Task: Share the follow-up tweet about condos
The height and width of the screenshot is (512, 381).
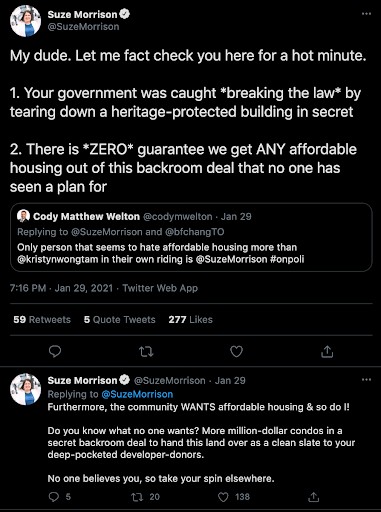Action: pyautogui.click(x=313, y=497)
